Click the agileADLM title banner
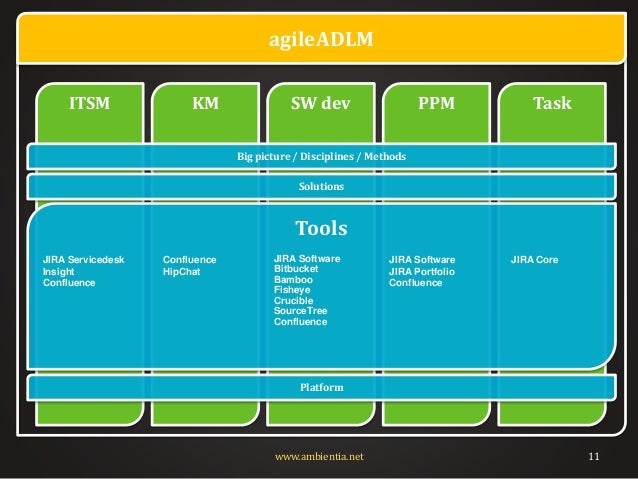 pyautogui.click(x=321, y=39)
